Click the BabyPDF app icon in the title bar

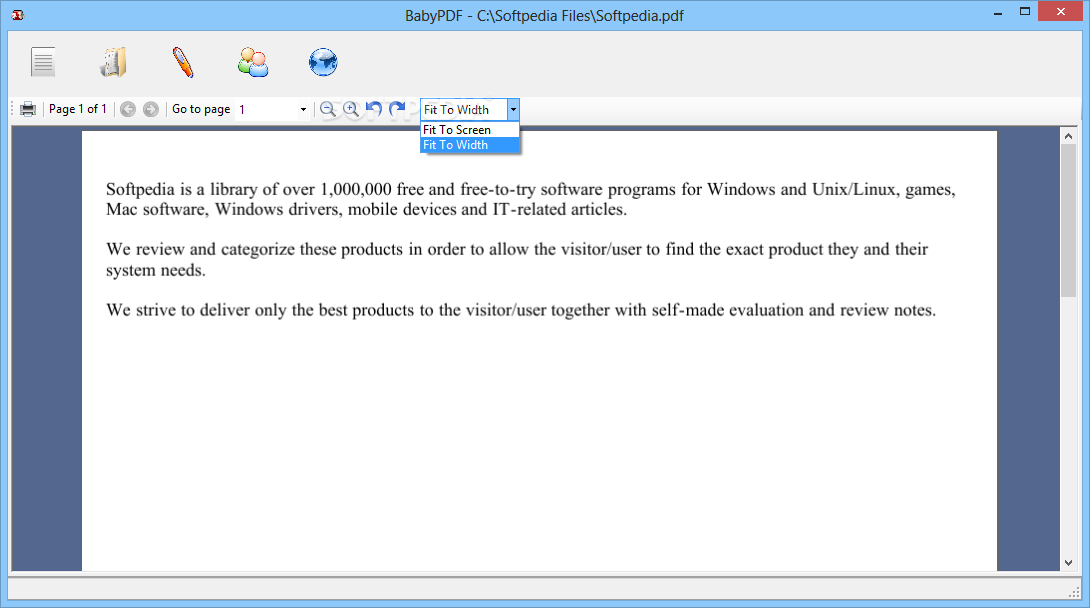pos(17,15)
